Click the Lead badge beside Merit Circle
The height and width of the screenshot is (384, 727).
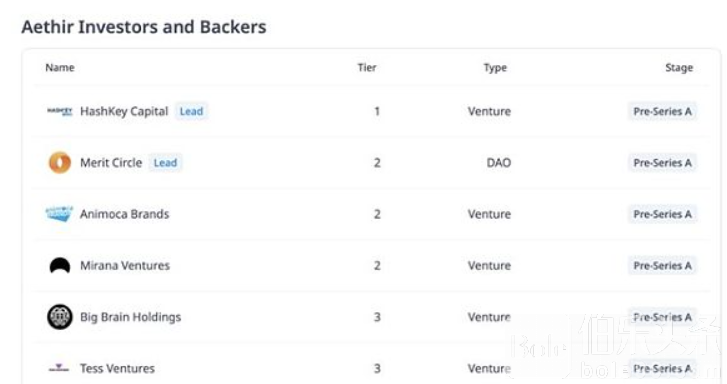click(166, 163)
